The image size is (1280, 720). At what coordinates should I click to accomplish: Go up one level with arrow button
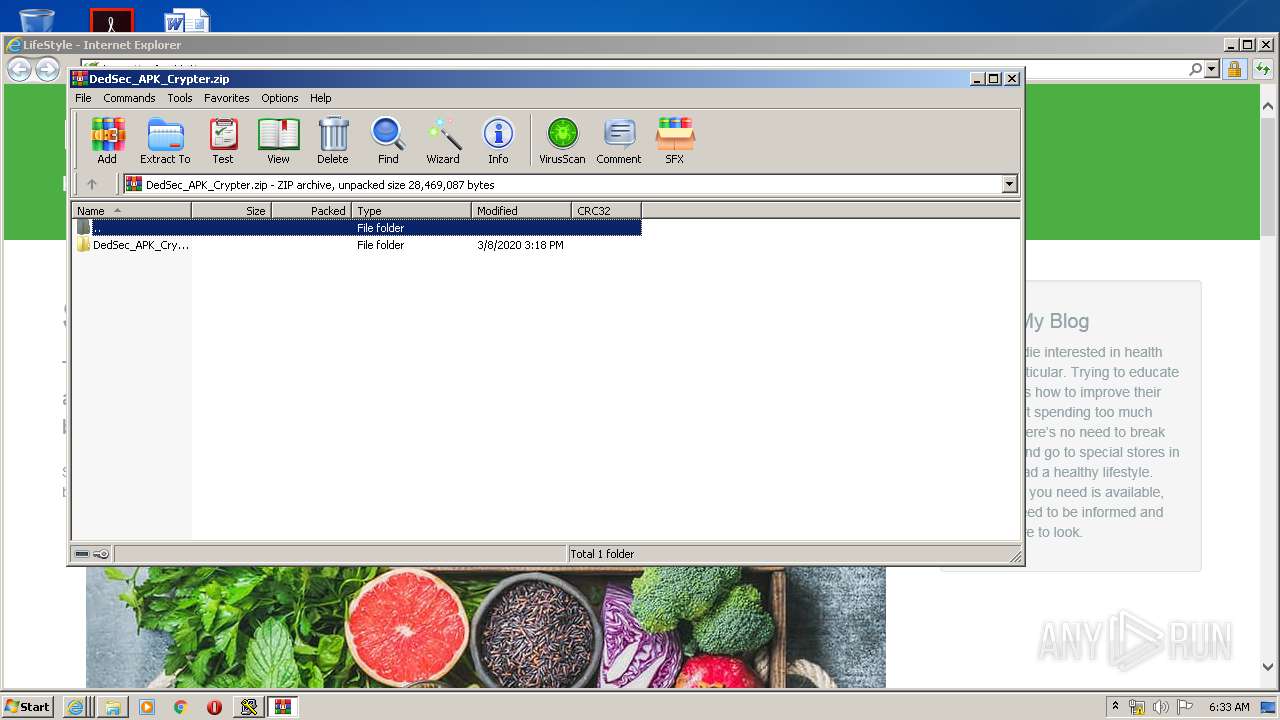(92, 184)
